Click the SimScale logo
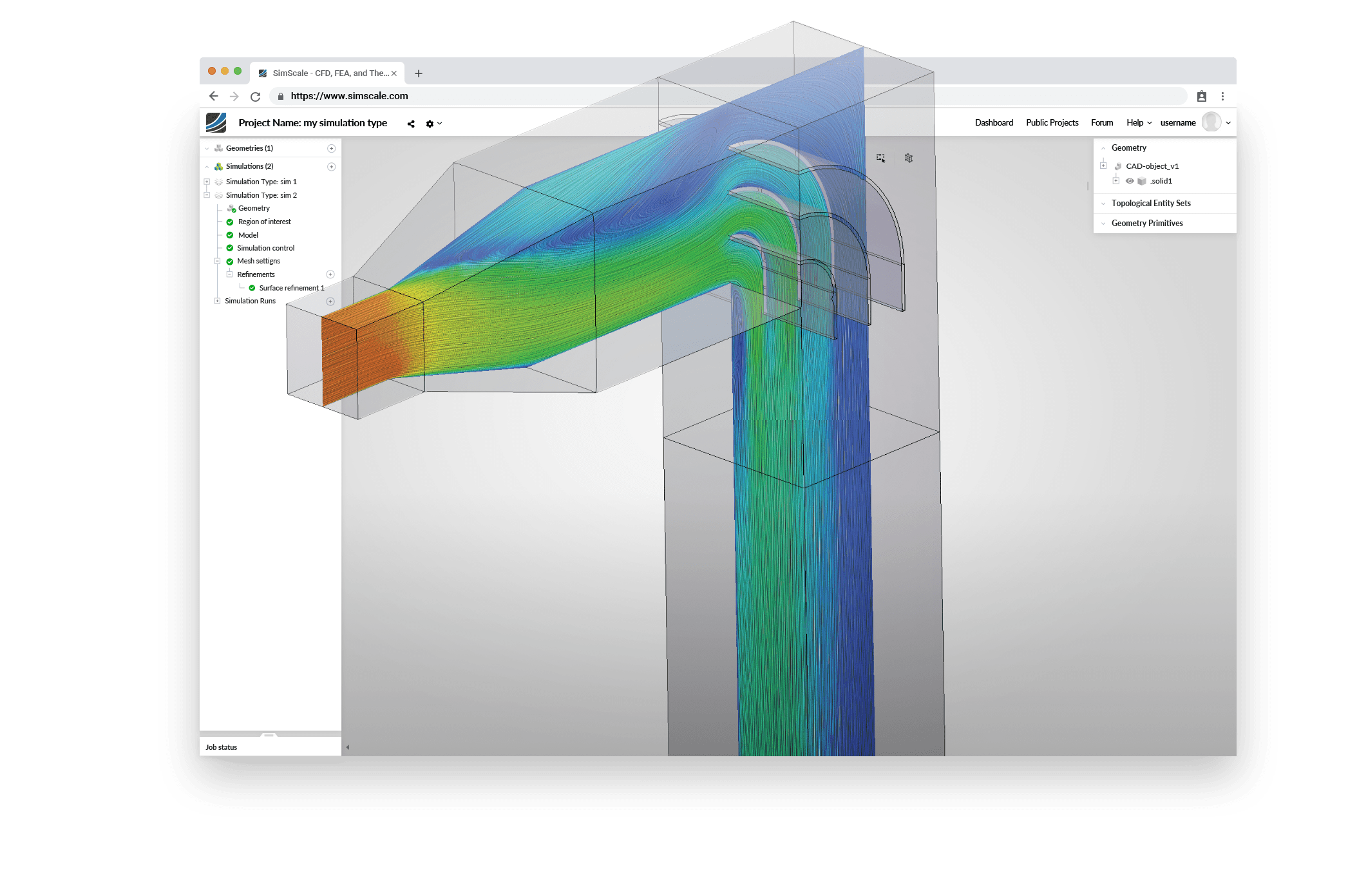Image resolution: width=1348 pixels, height=896 pixels. click(215, 122)
